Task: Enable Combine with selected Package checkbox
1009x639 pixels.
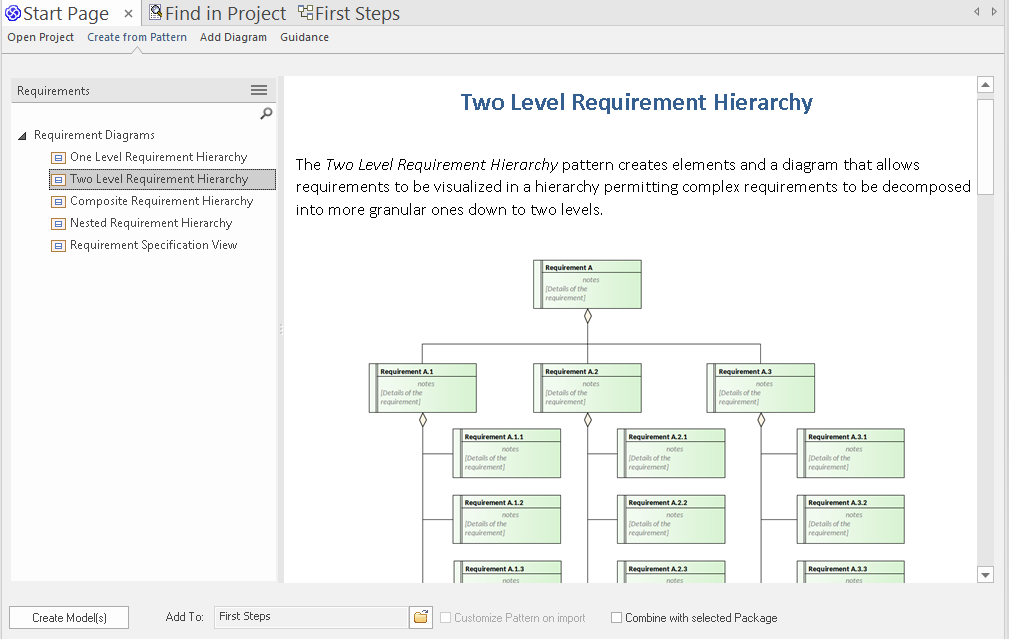Action: pos(616,618)
